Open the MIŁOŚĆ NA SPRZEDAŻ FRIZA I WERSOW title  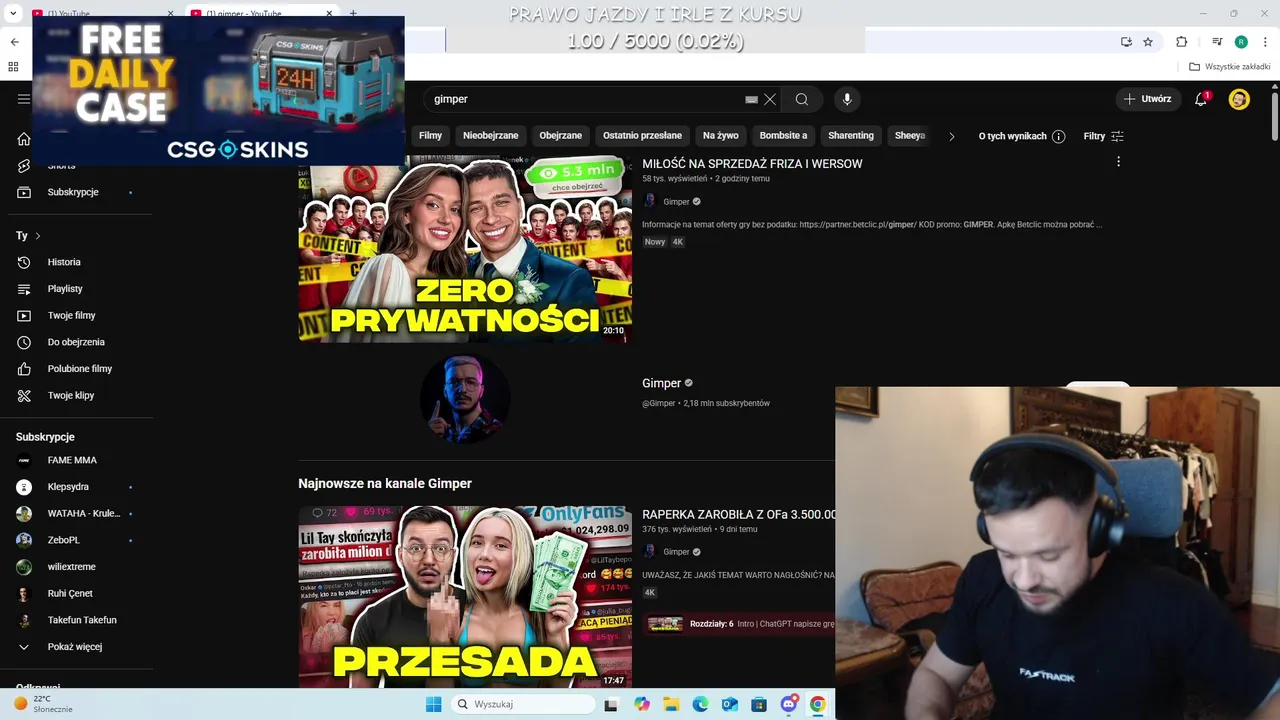(752, 164)
